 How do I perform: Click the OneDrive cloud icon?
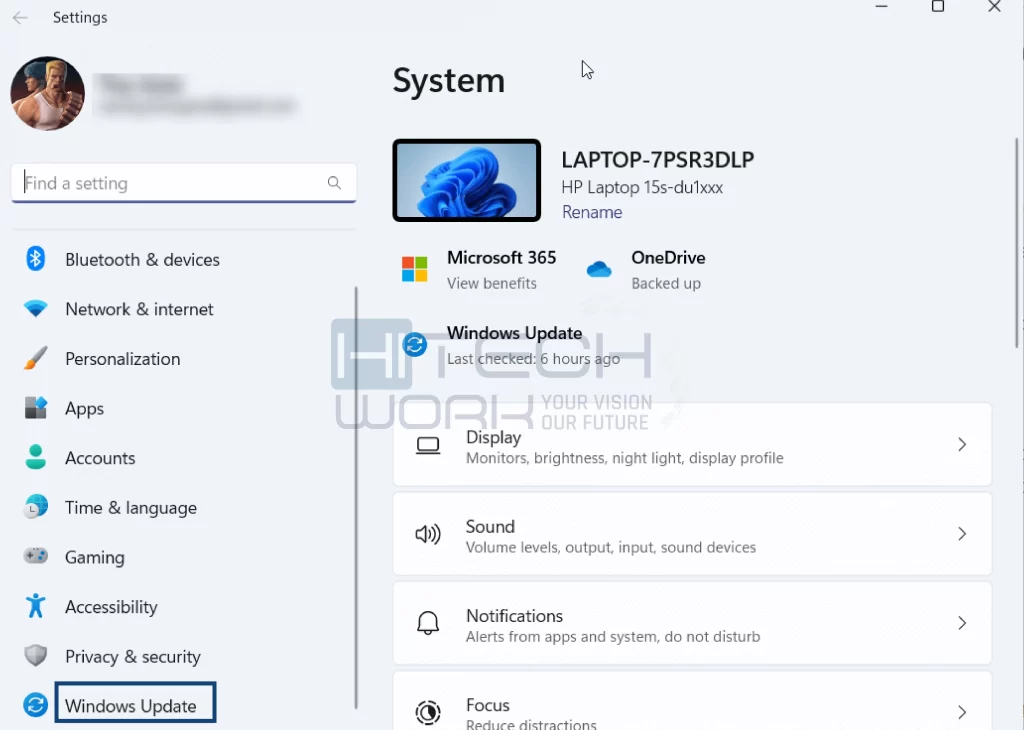[x=599, y=269]
